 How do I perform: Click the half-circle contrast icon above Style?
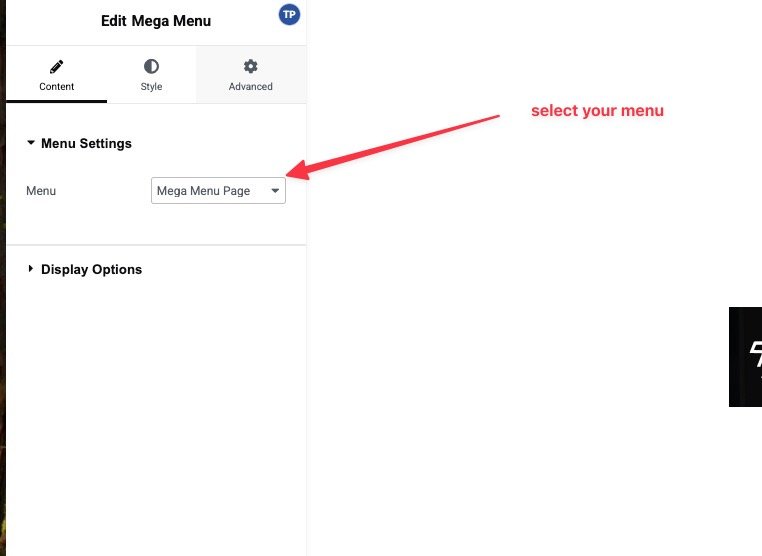point(151,67)
